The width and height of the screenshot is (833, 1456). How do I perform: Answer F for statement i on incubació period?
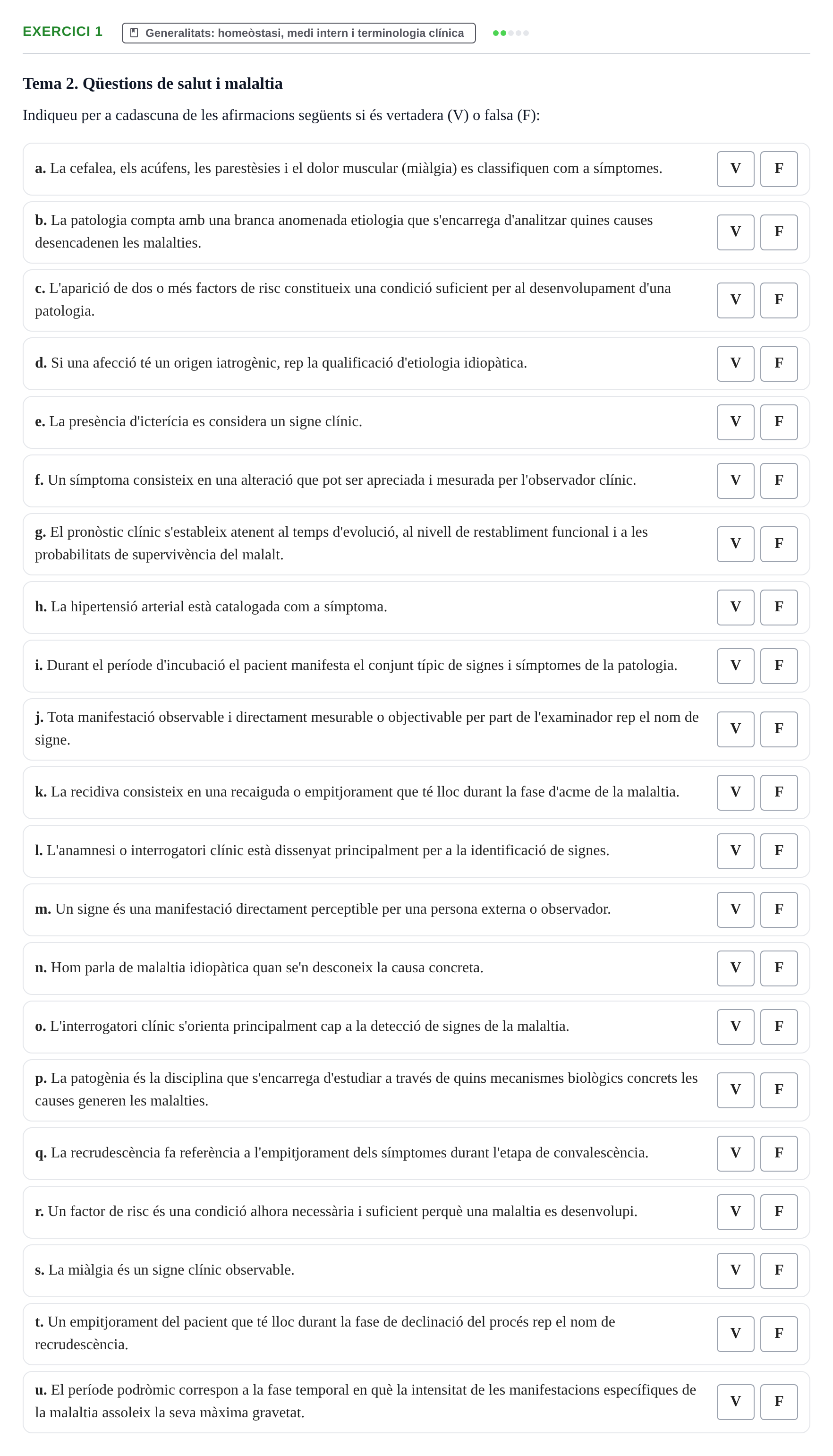(x=779, y=666)
